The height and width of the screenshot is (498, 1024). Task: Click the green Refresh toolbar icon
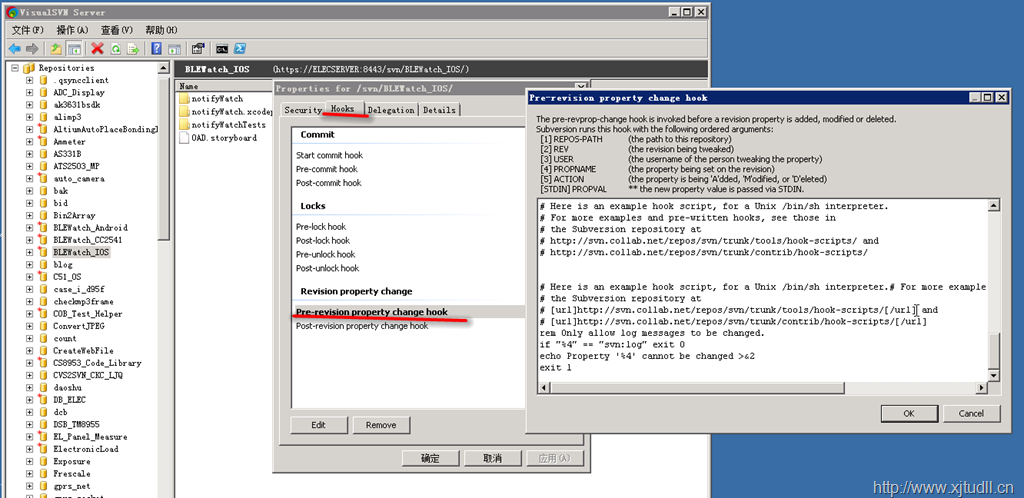coord(116,48)
